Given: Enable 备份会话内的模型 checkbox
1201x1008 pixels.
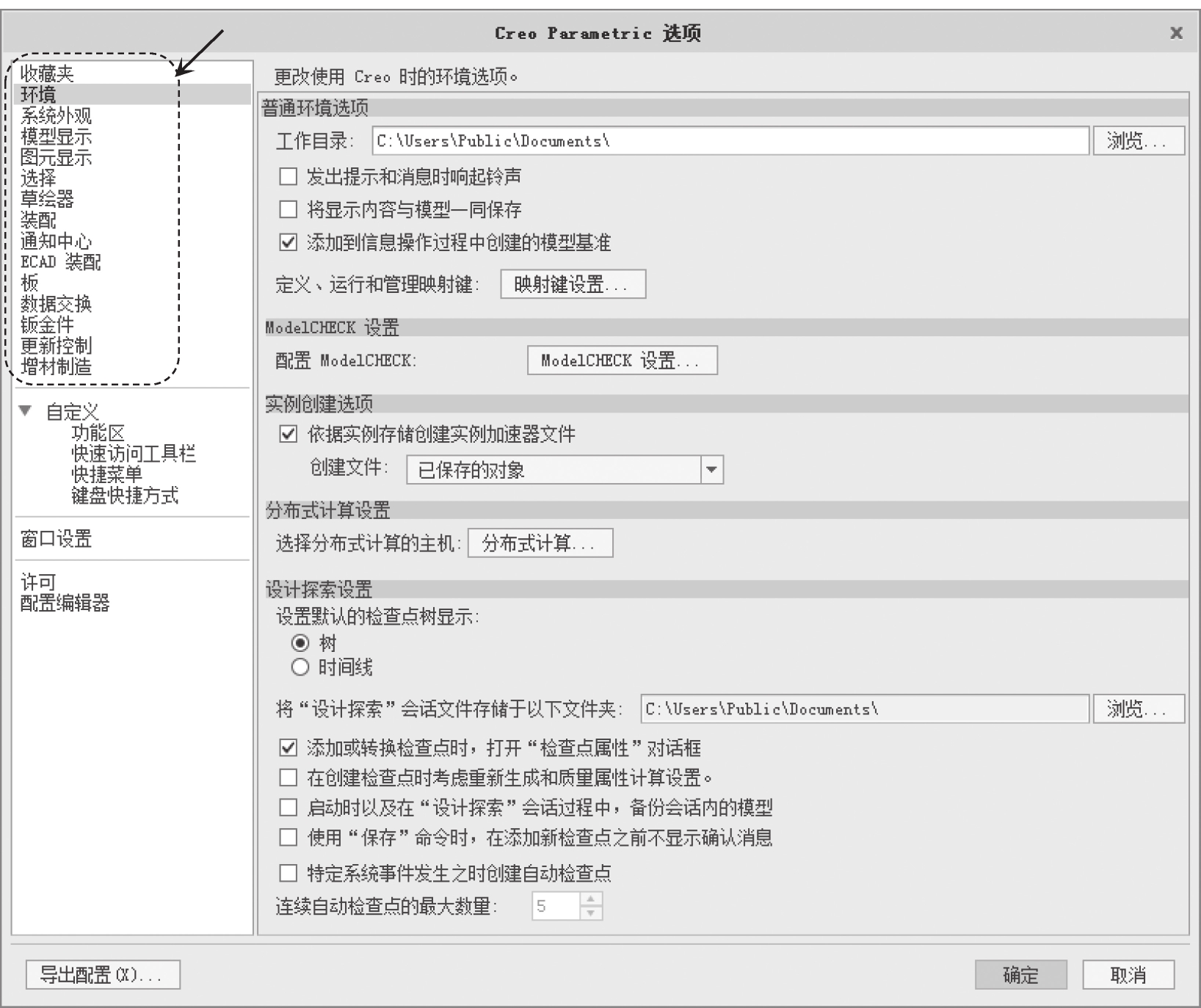Looking at the screenshot, I should tap(289, 808).
